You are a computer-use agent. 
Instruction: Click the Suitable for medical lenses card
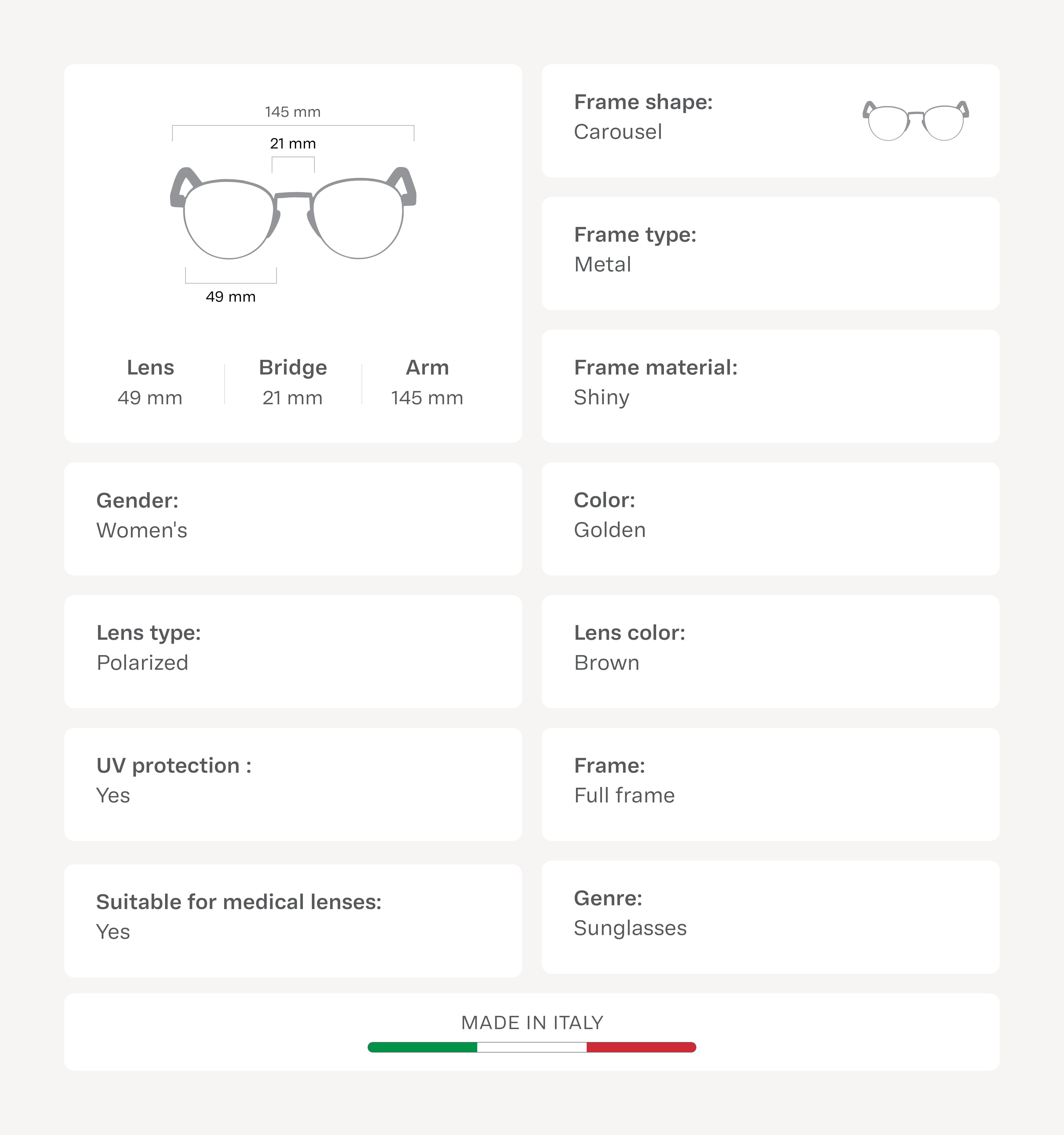tap(293, 920)
